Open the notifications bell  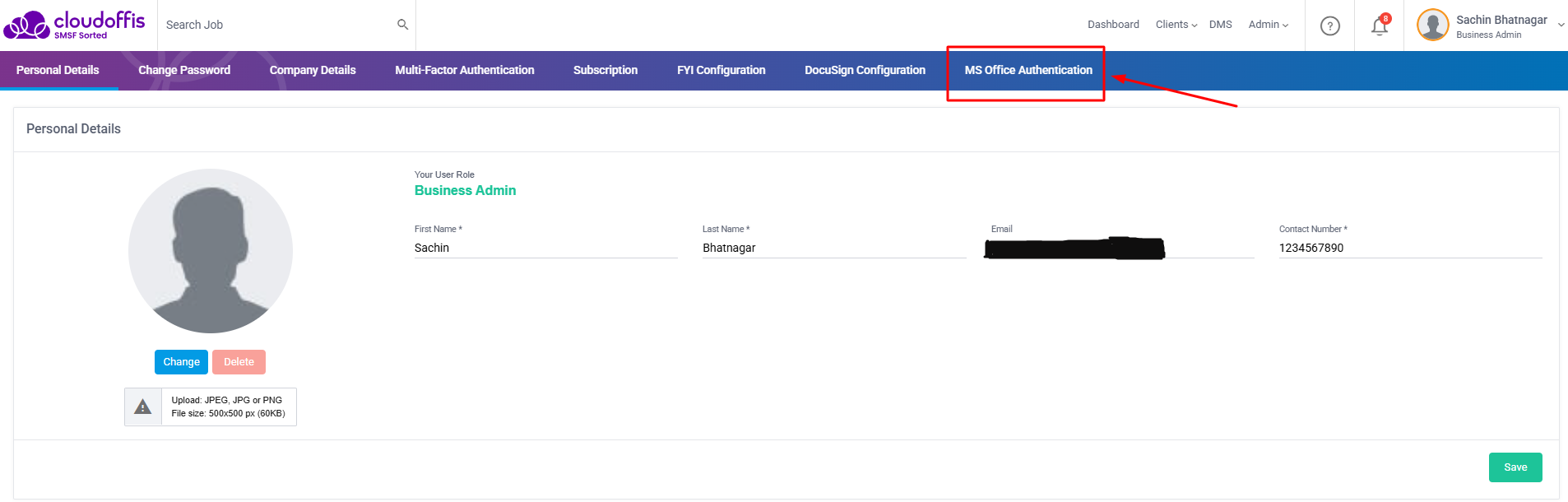[x=1380, y=26]
